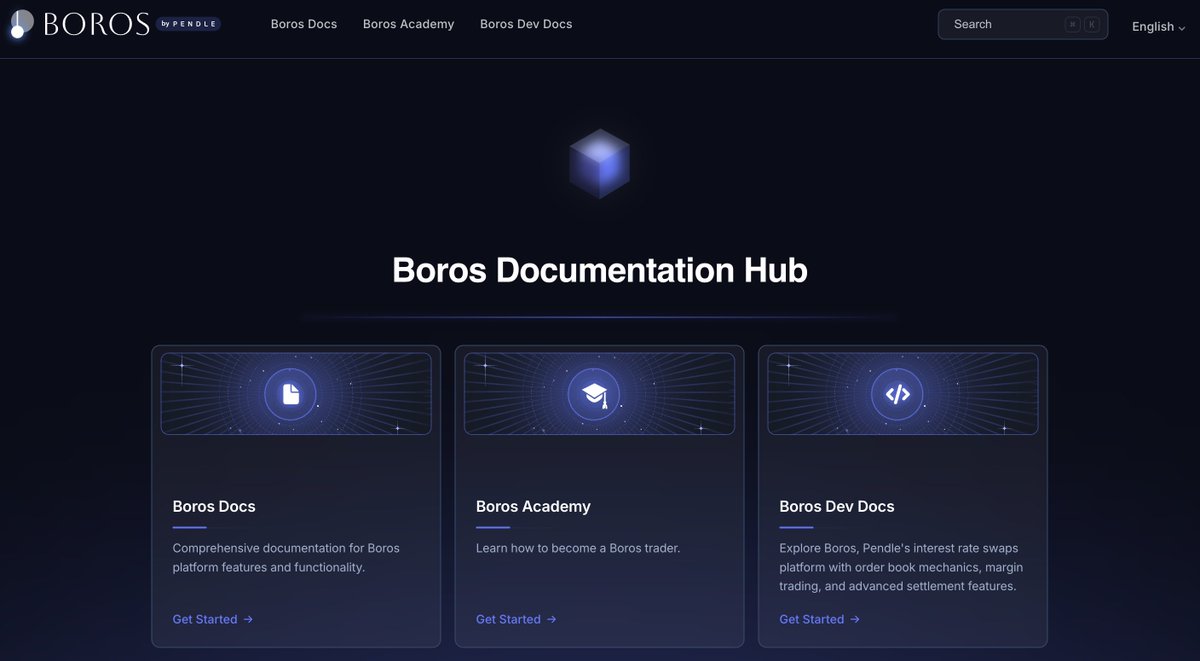Click Get Started under Boros Academy
1200x661 pixels.
tap(516, 619)
